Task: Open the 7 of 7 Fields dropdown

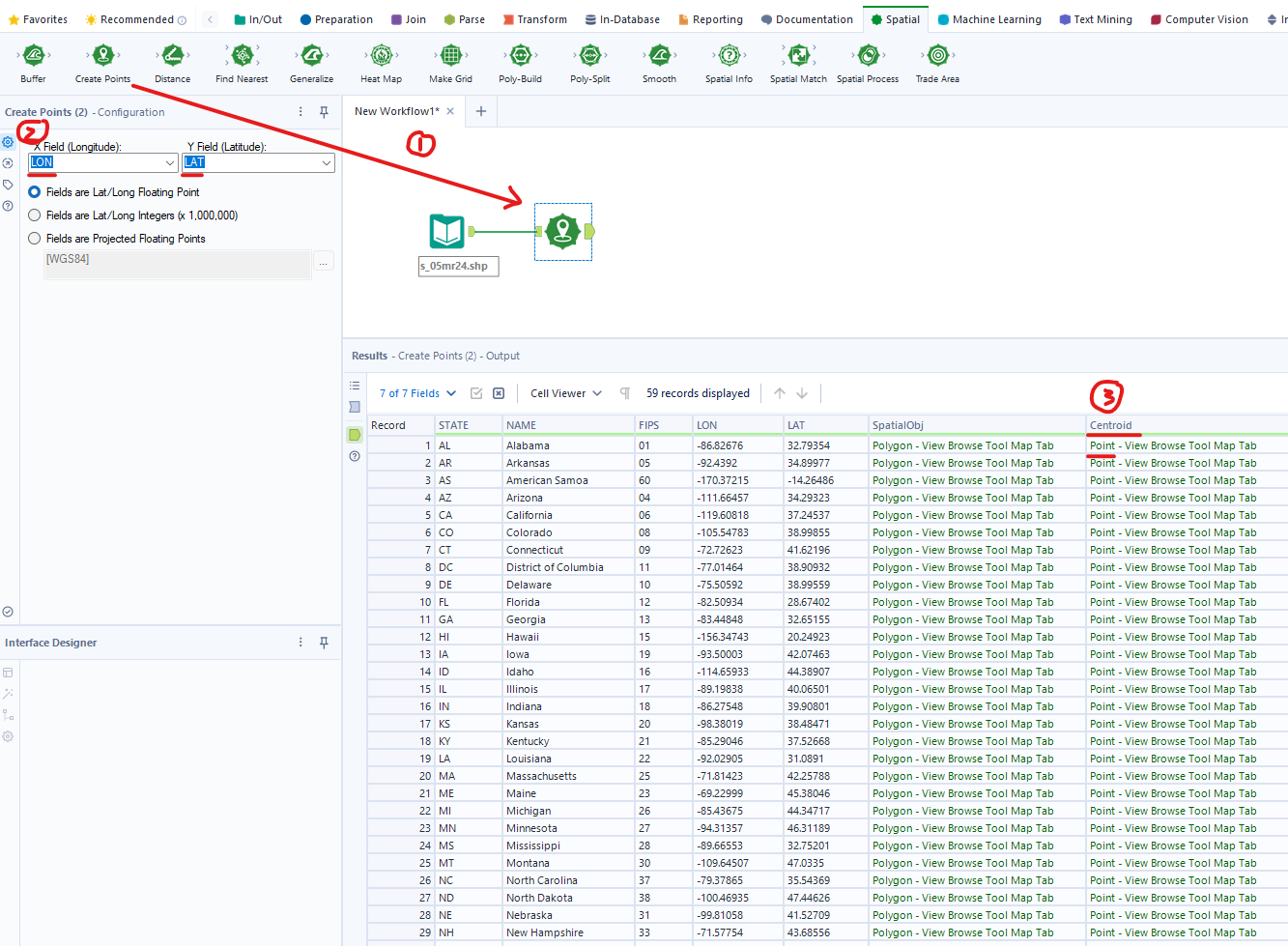Action: pos(417,393)
